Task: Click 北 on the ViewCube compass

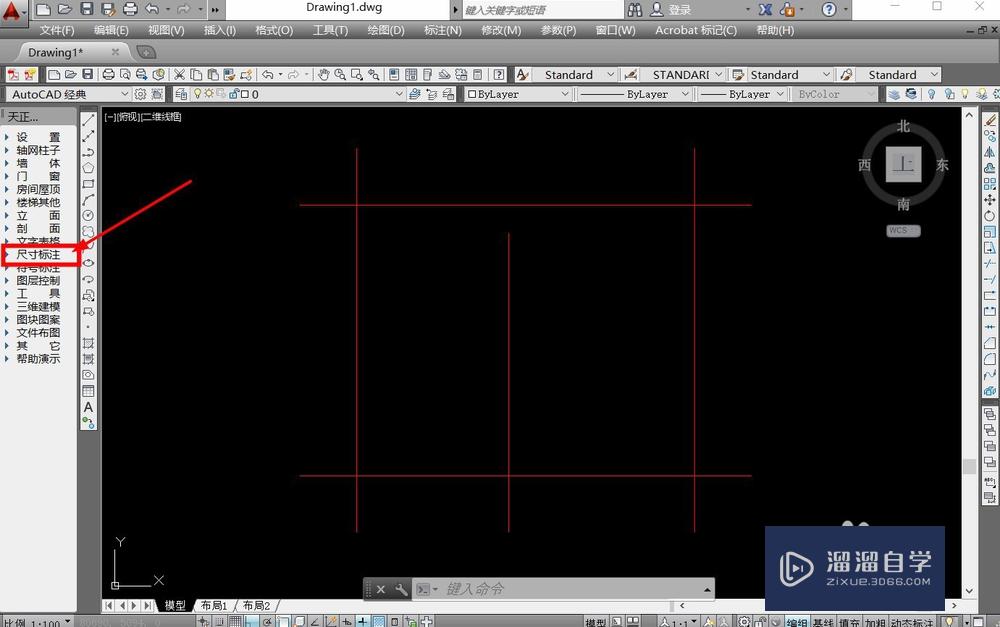Action: point(903,126)
